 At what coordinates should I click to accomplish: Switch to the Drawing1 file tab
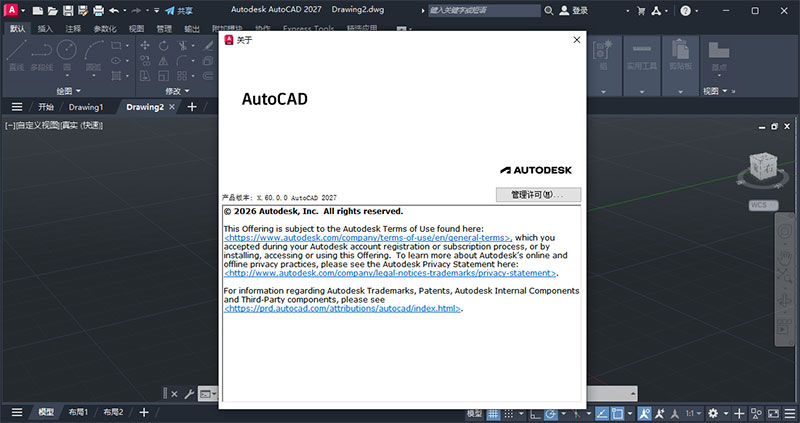pyautogui.click(x=86, y=107)
